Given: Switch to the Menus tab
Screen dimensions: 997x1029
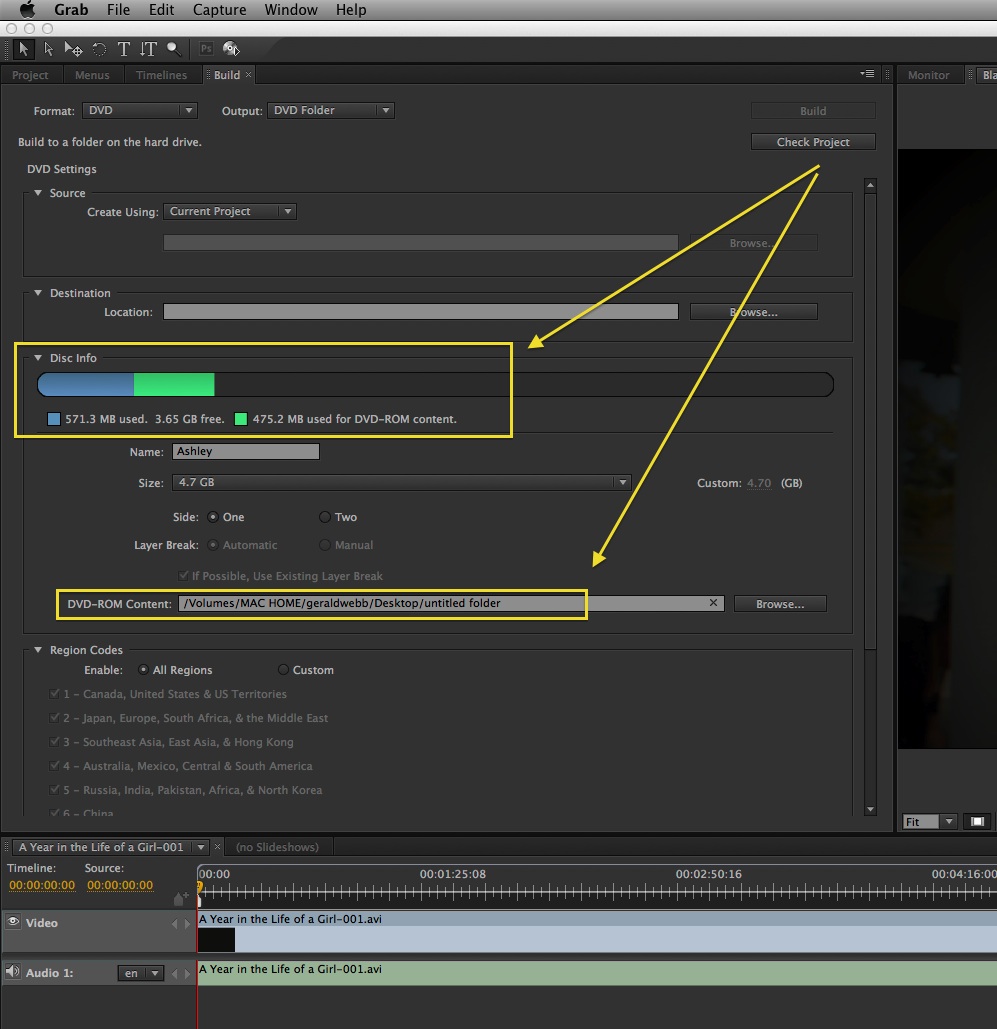Looking at the screenshot, I should point(92,75).
